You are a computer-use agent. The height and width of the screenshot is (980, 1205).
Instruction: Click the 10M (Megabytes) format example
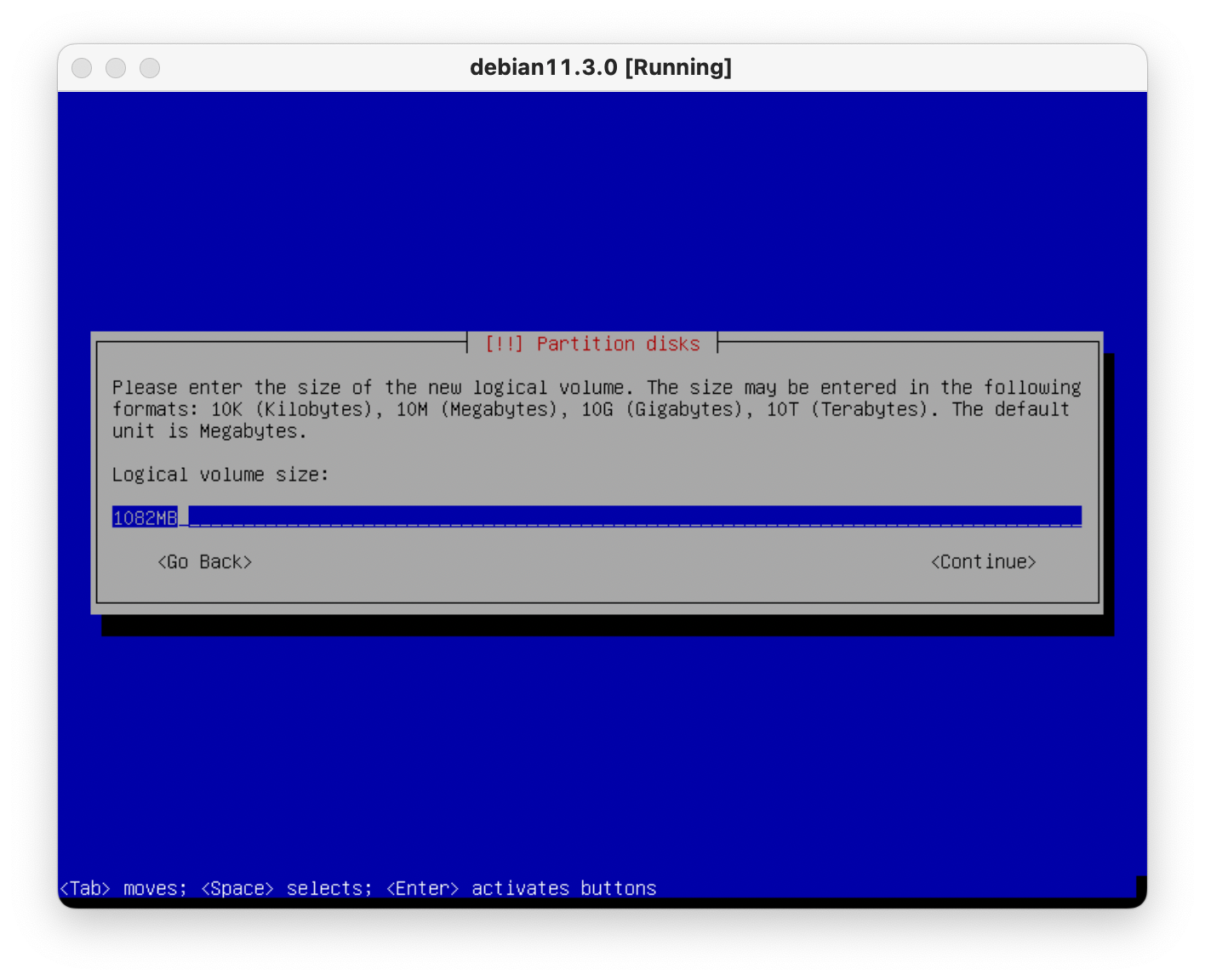click(x=477, y=409)
